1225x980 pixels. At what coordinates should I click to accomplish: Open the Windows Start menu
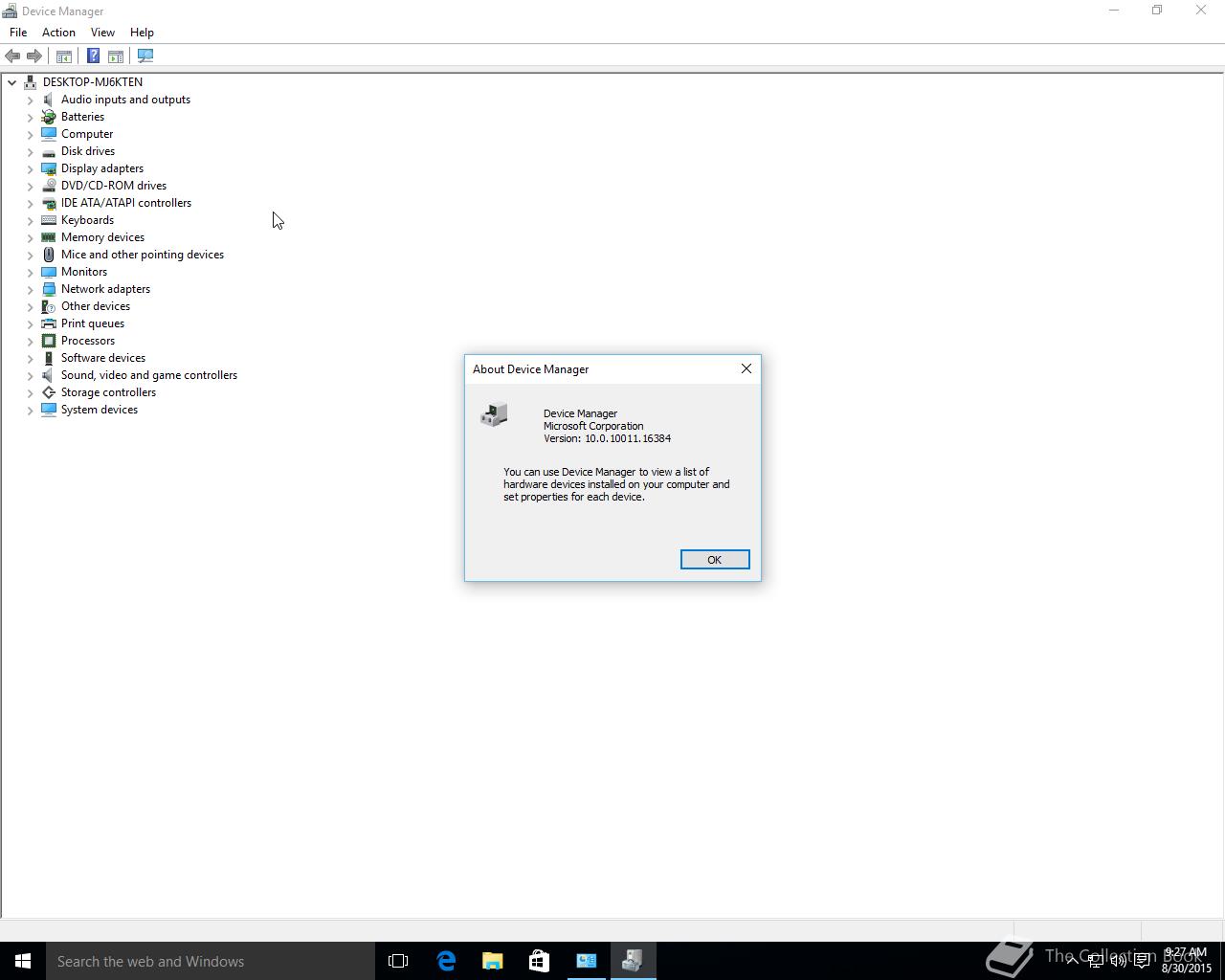point(23,961)
